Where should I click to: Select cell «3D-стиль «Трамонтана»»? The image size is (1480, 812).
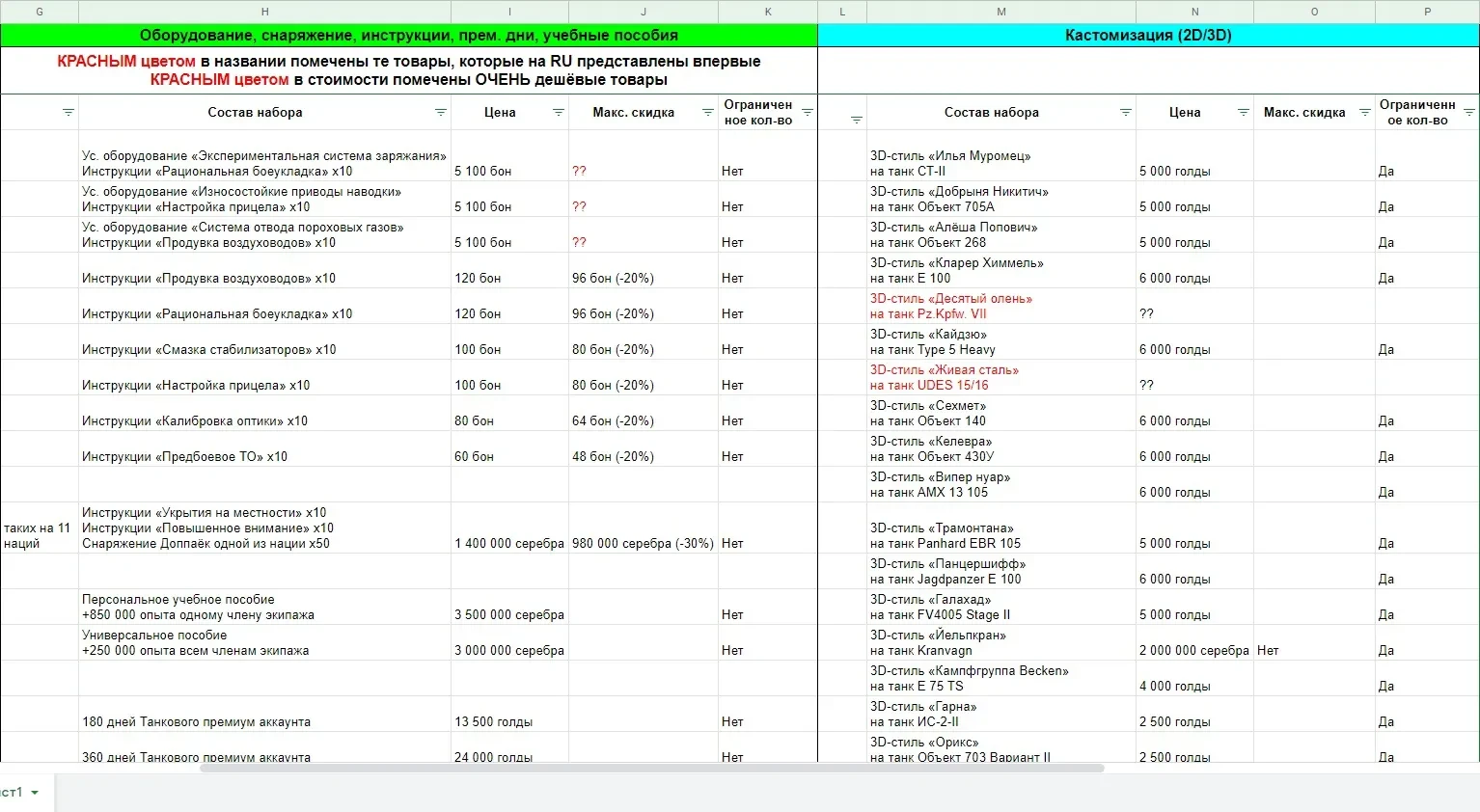click(1001, 528)
